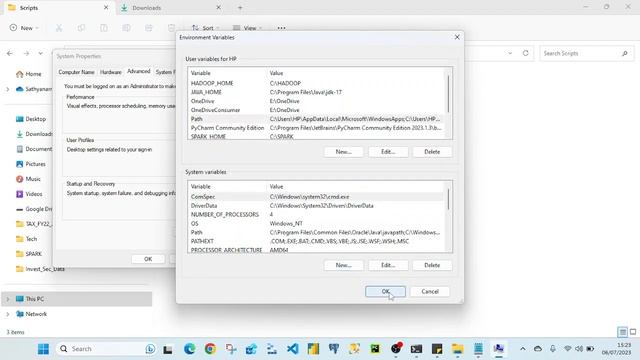
Task: Open File Explorer from the taskbar
Action: pos(458,349)
